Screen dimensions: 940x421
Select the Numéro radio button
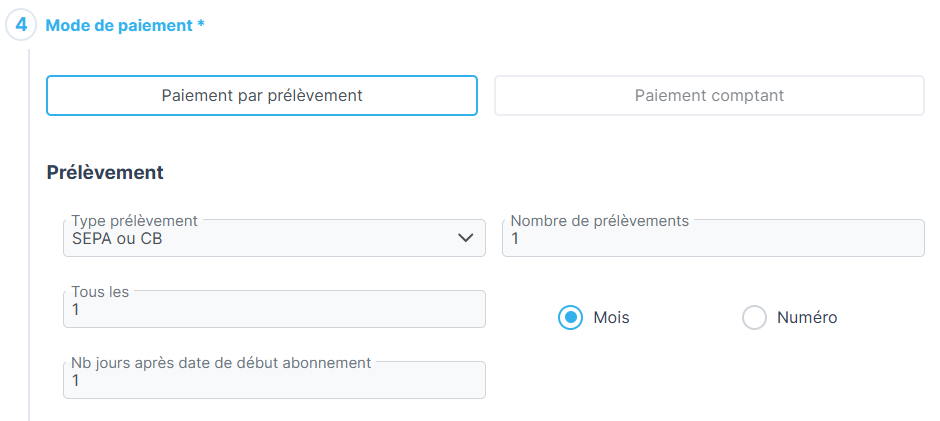click(754, 318)
